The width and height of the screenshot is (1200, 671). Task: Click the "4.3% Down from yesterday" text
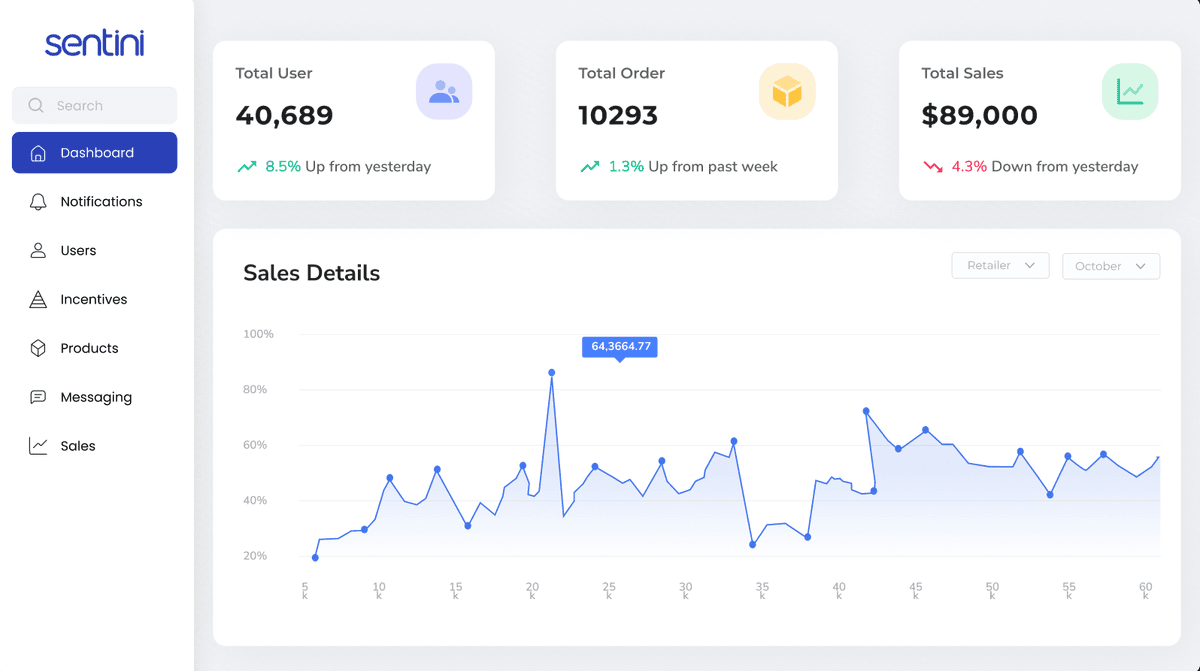(x=1044, y=167)
